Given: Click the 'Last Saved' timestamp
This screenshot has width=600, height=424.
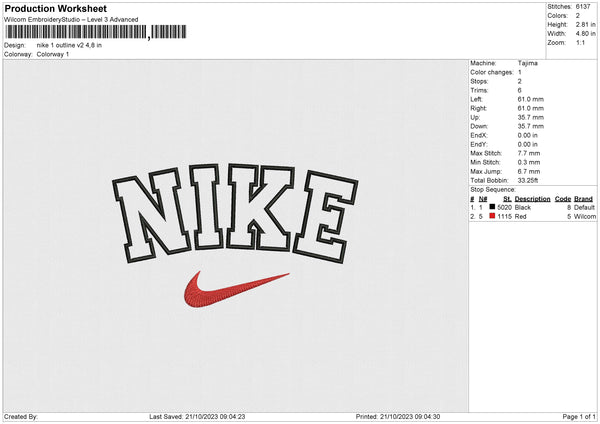Looking at the screenshot, I should pos(197,417).
